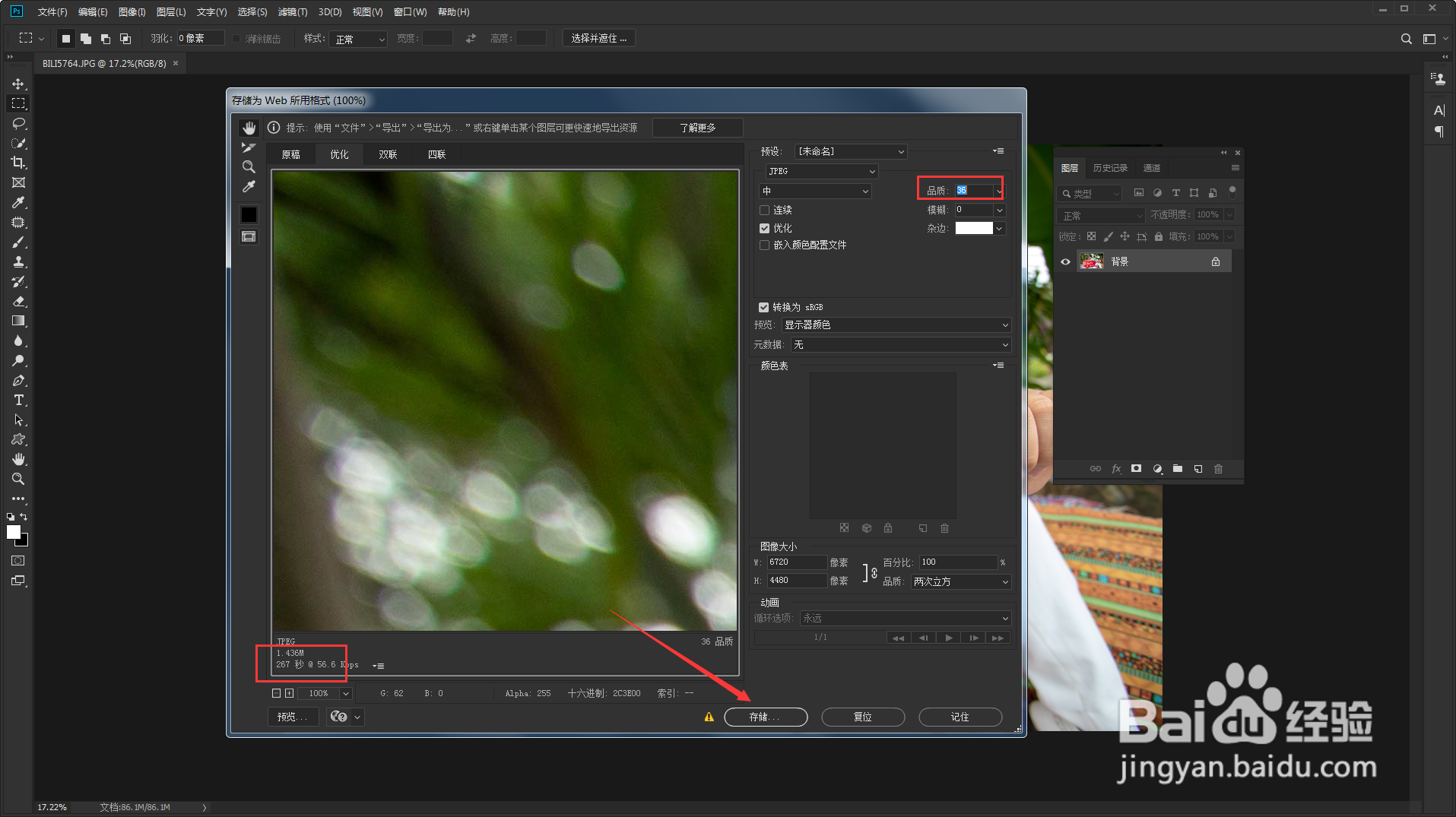Enable 嵌入颜色配置文件 checkbox
The image size is (1456, 817).
tap(764, 245)
